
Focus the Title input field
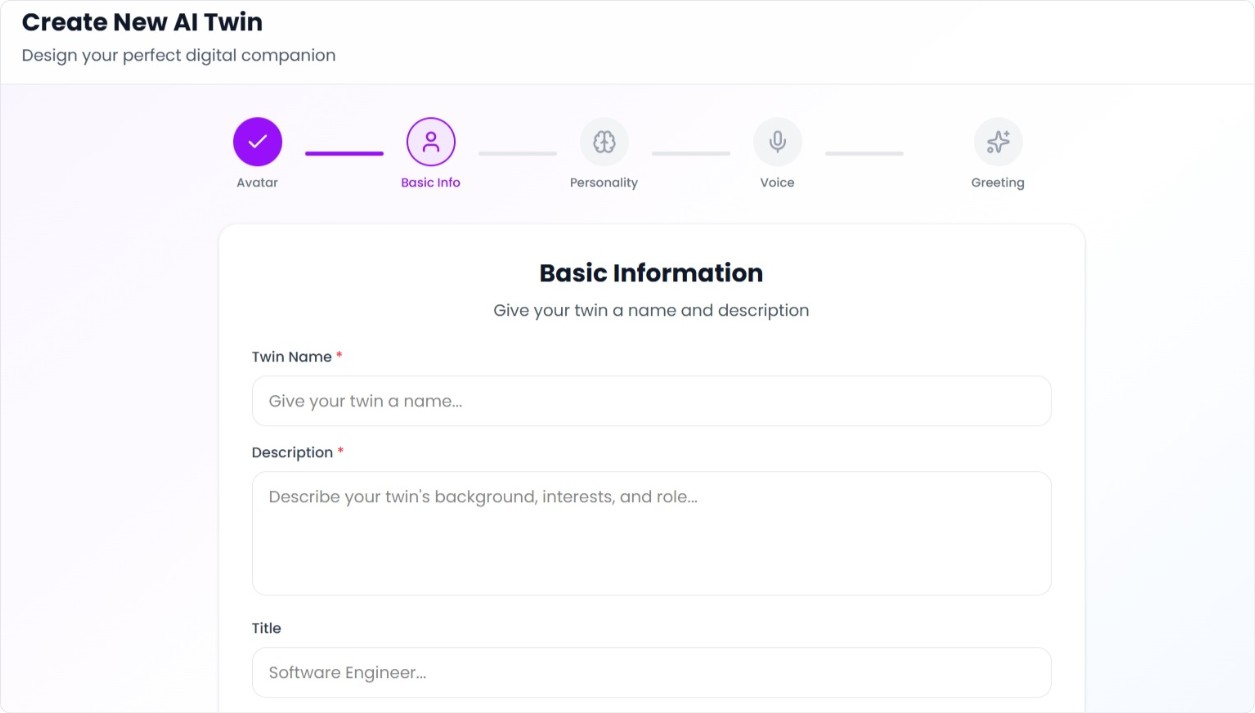(x=651, y=673)
